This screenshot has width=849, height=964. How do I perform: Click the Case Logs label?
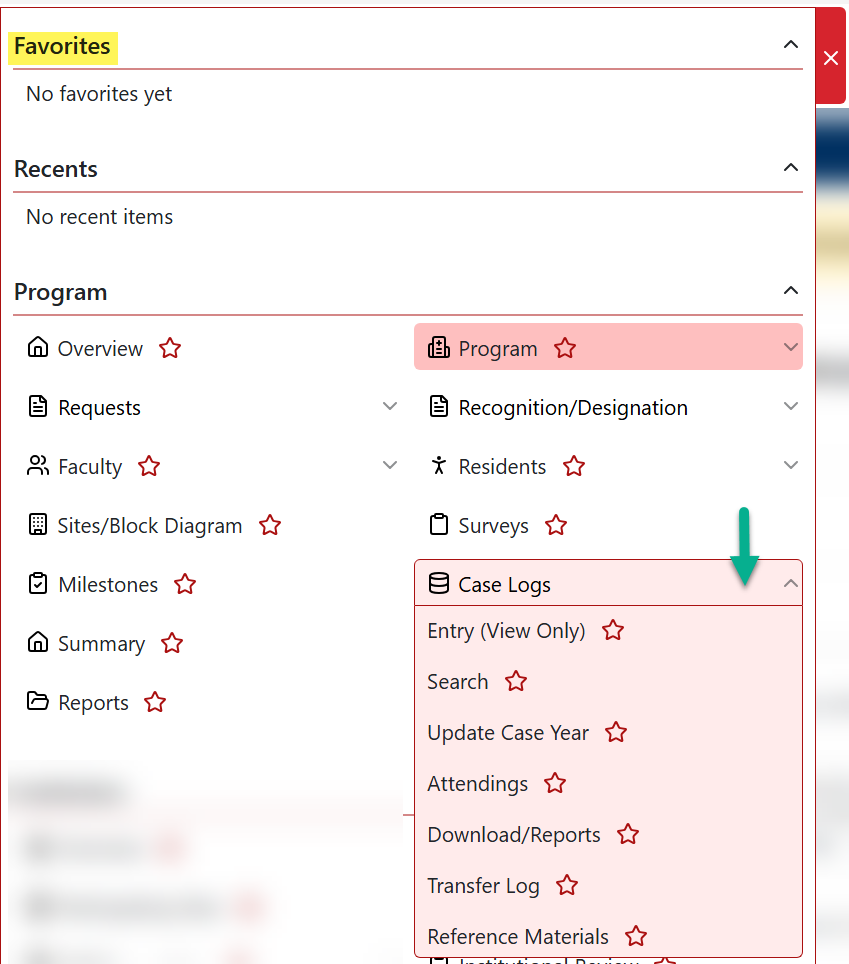click(x=504, y=585)
